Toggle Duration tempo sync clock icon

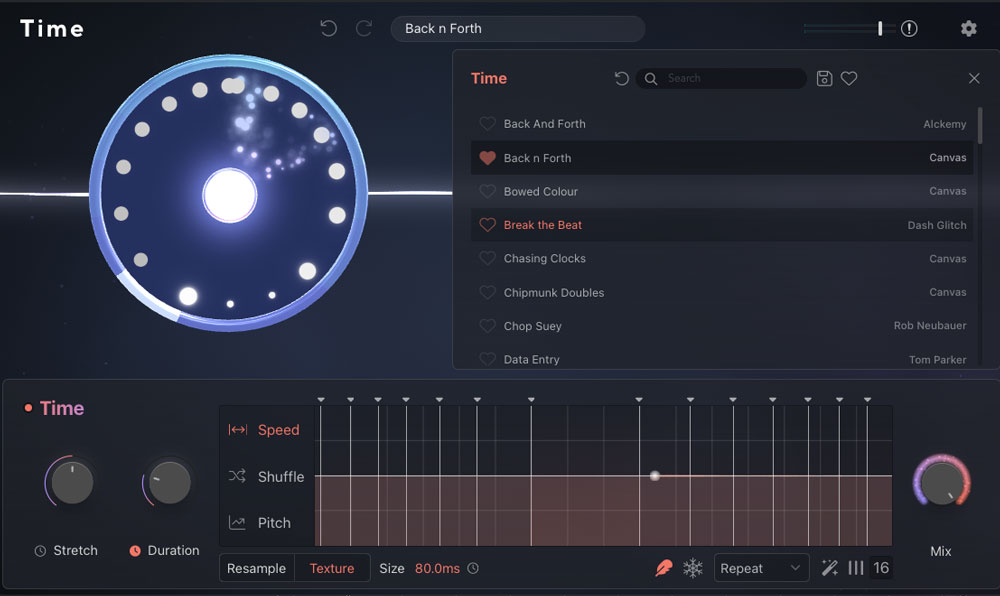click(x=135, y=551)
